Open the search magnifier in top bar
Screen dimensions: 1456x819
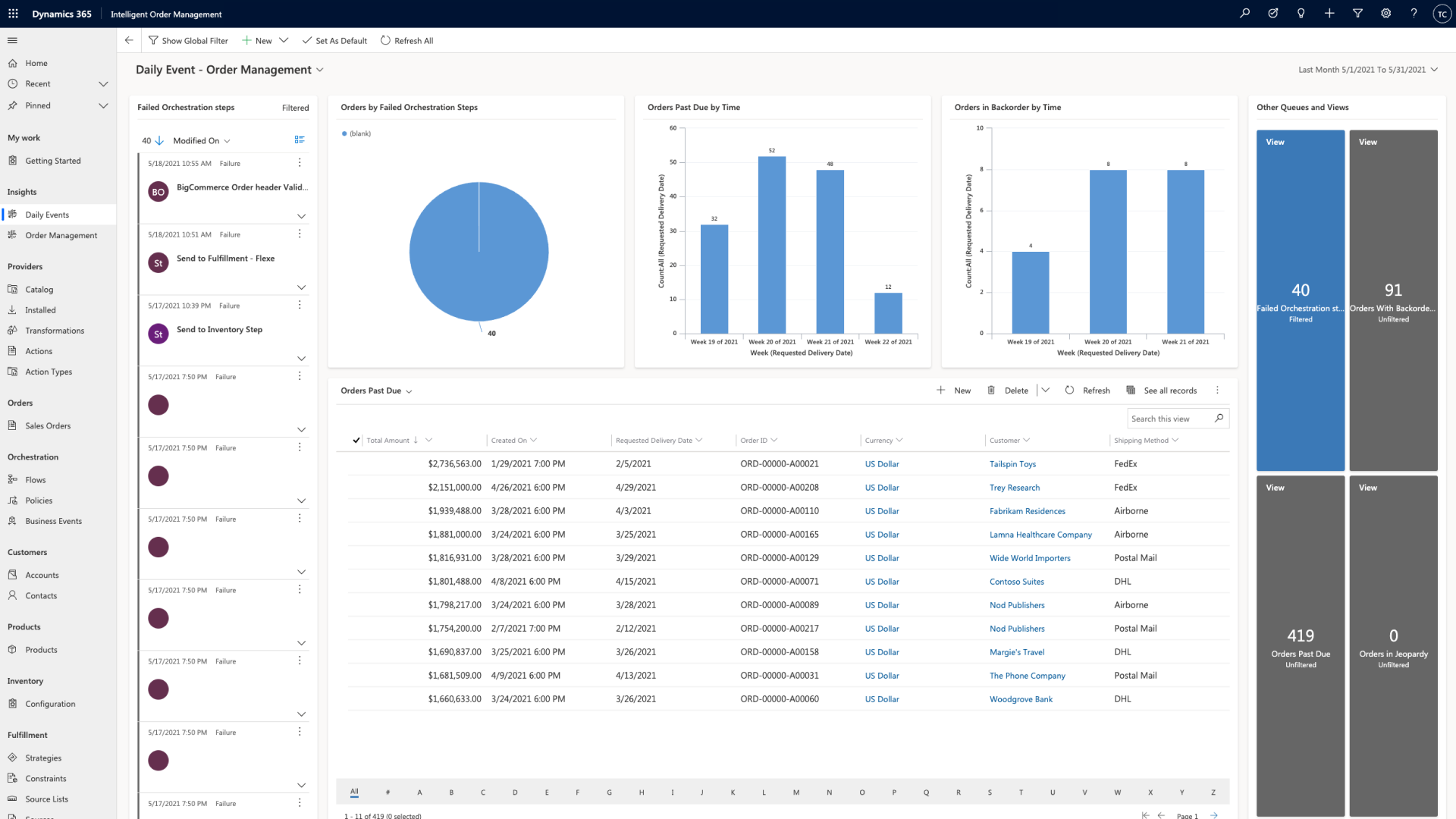[1244, 14]
